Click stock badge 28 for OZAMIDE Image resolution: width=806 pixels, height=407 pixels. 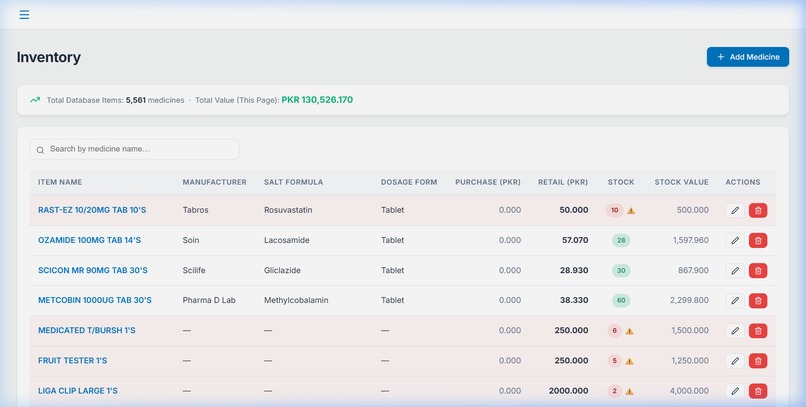621,240
